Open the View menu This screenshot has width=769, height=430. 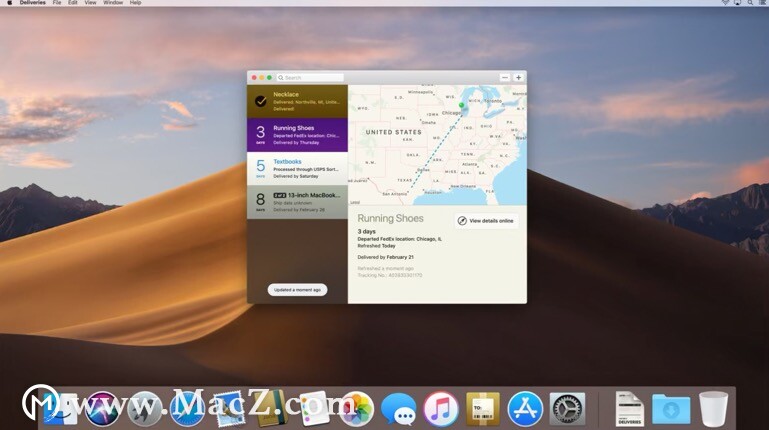pos(90,2)
